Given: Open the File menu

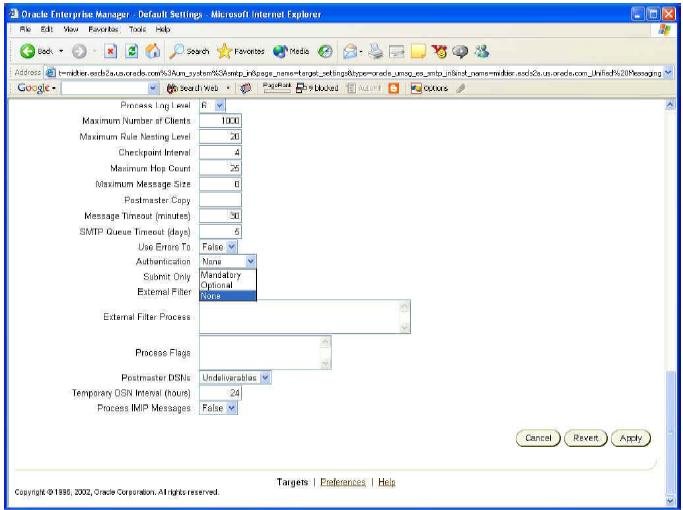Looking at the screenshot, I should pos(25,29).
